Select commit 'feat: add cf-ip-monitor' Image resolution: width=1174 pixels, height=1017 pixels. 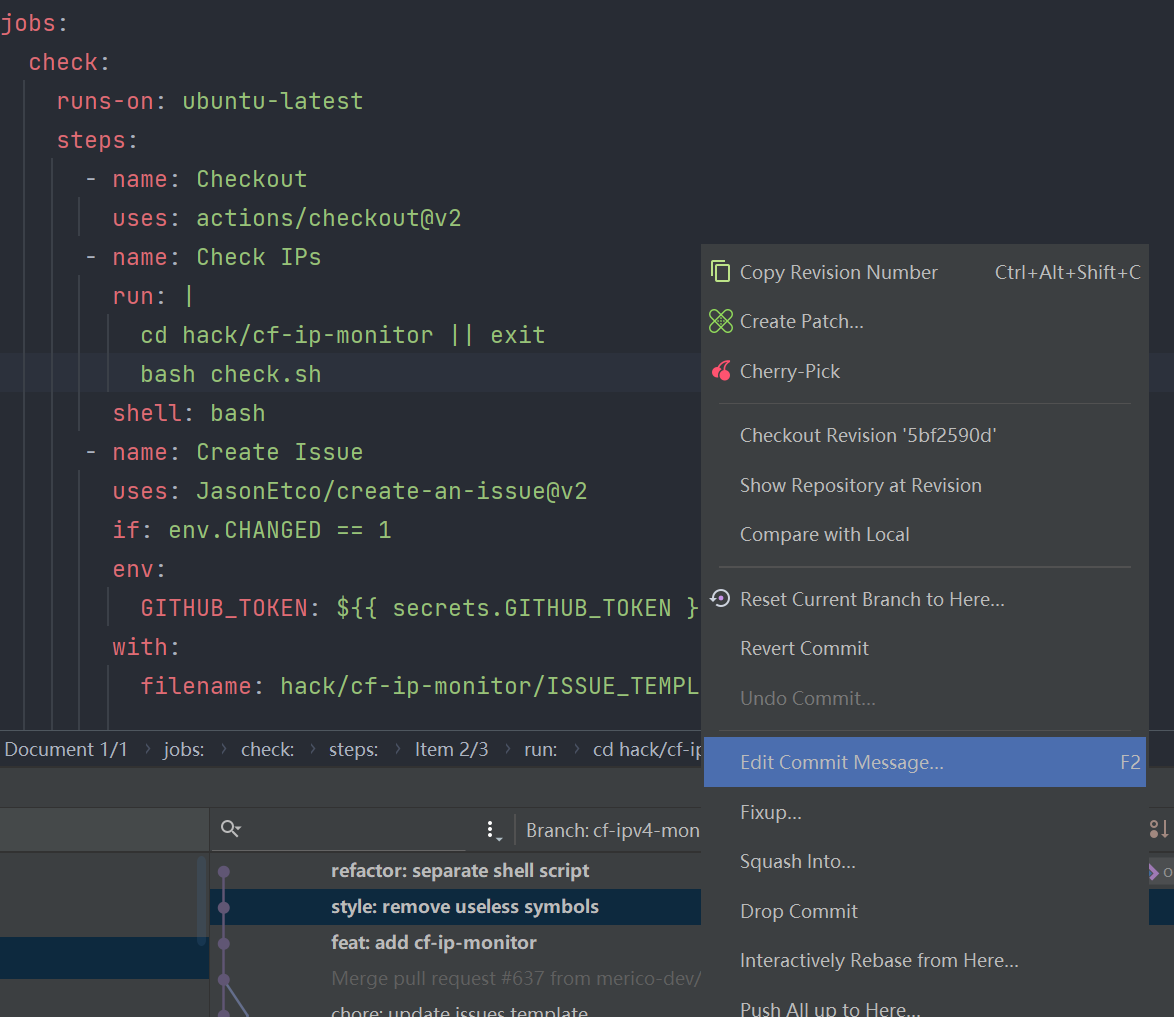pyautogui.click(x=434, y=943)
